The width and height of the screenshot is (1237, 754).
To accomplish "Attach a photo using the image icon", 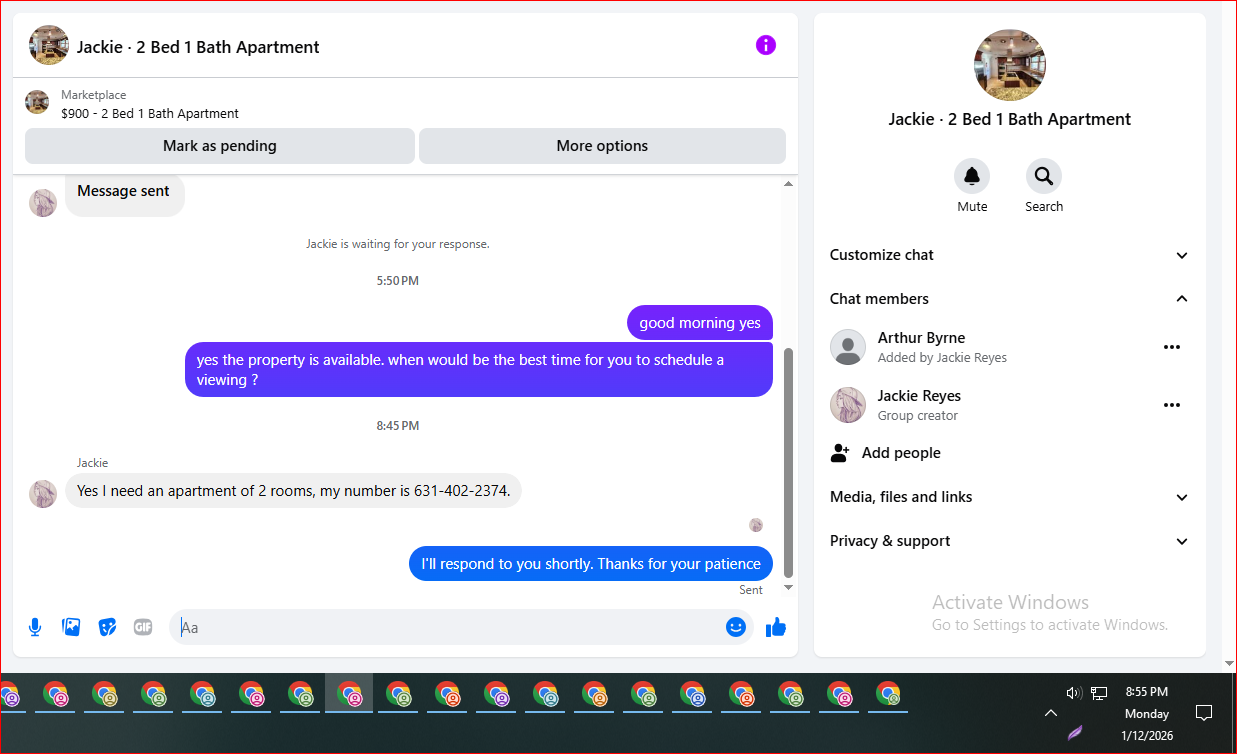I will click(x=71, y=627).
